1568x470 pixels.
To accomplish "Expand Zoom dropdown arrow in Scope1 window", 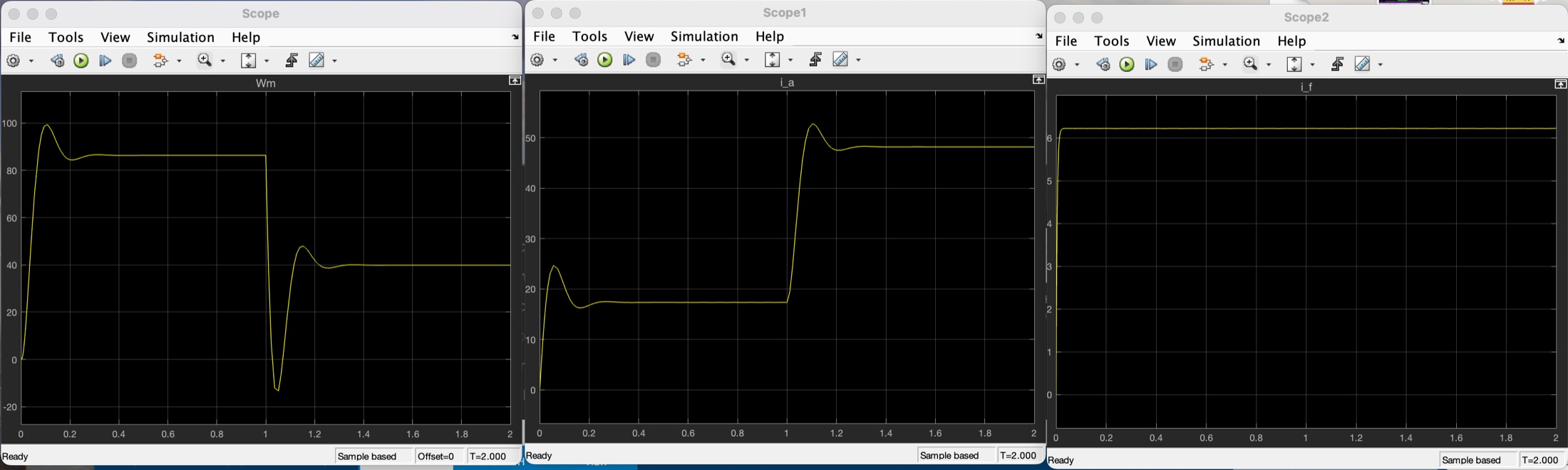I will click(746, 61).
